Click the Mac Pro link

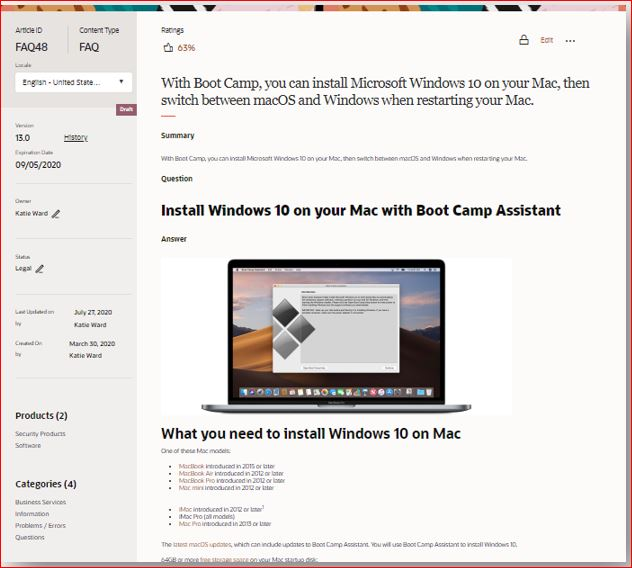point(189,524)
